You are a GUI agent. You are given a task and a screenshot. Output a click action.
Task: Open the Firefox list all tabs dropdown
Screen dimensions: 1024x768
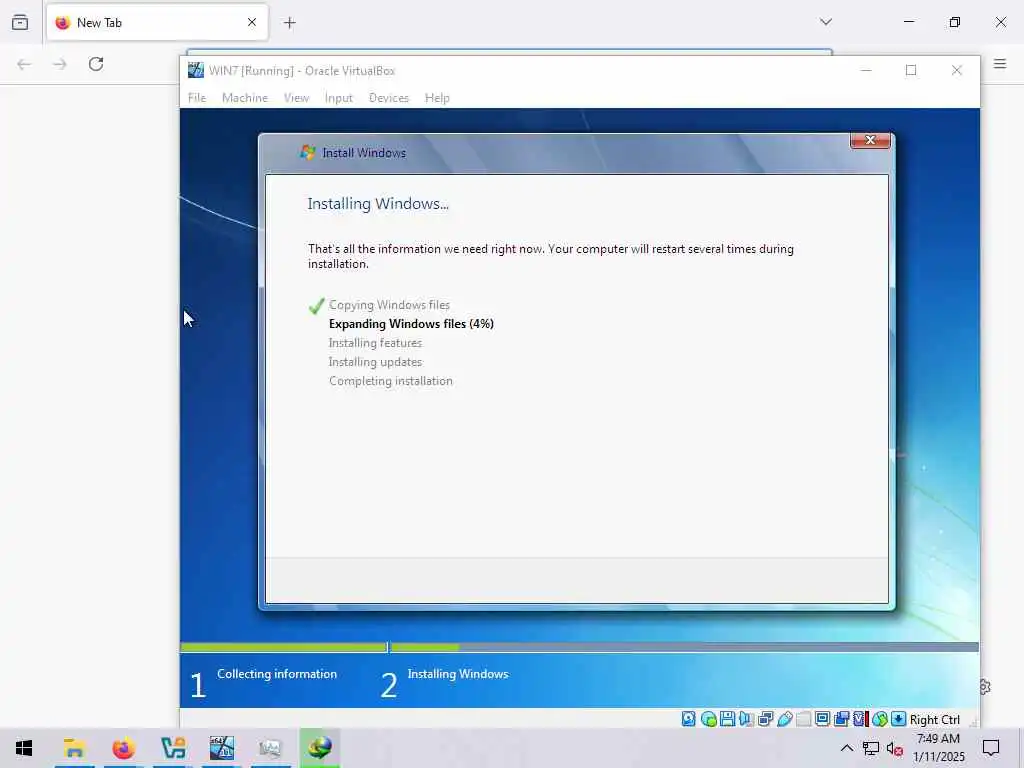point(826,22)
